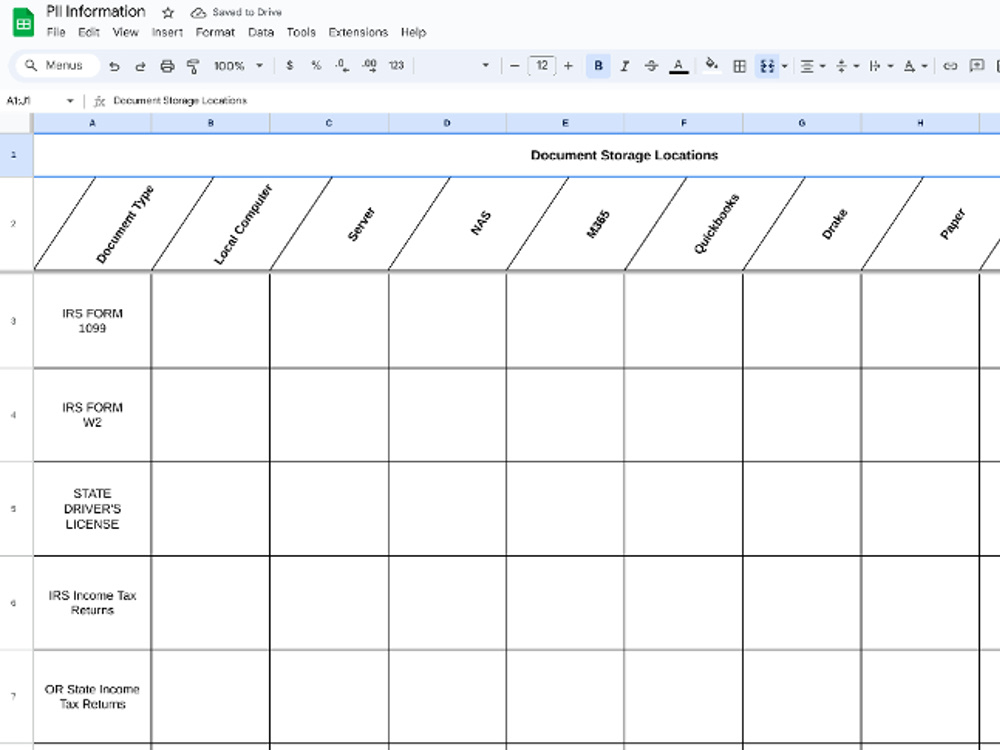Screen dimensions: 1000x750
Task: Click the Redo arrow
Action: [x=140, y=66]
